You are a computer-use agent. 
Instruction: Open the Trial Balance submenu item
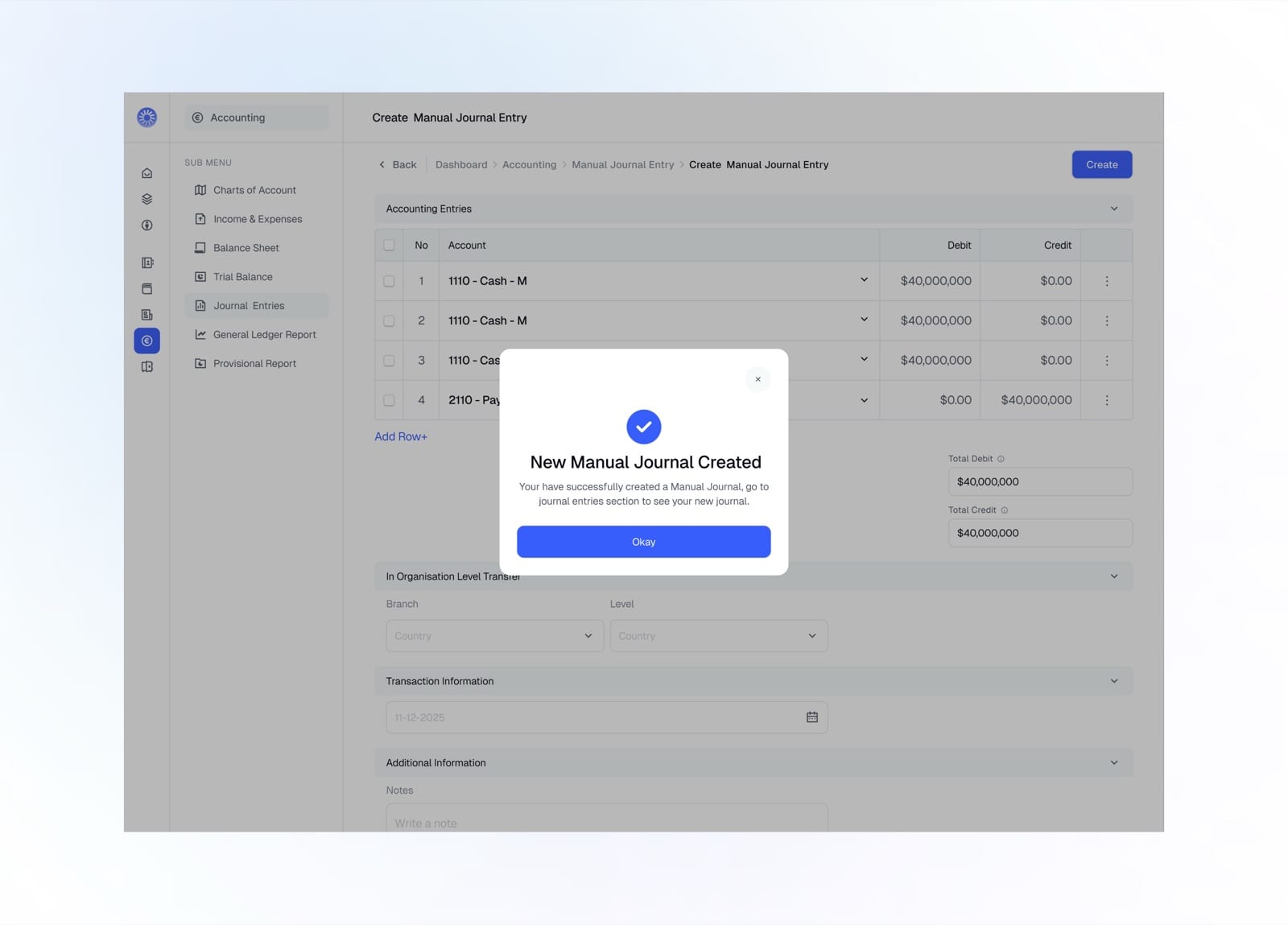pos(256,277)
